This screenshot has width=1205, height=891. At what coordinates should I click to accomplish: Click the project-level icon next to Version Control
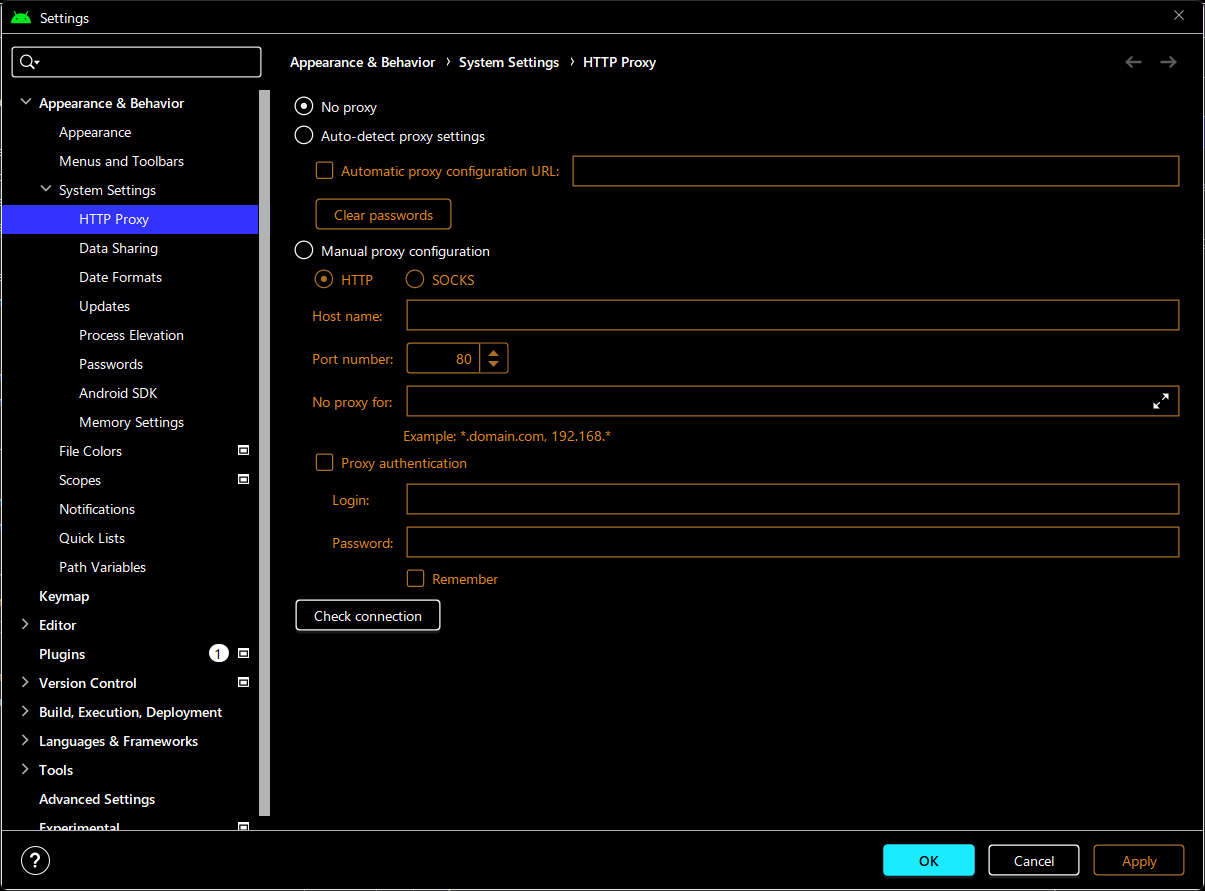tap(243, 683)
